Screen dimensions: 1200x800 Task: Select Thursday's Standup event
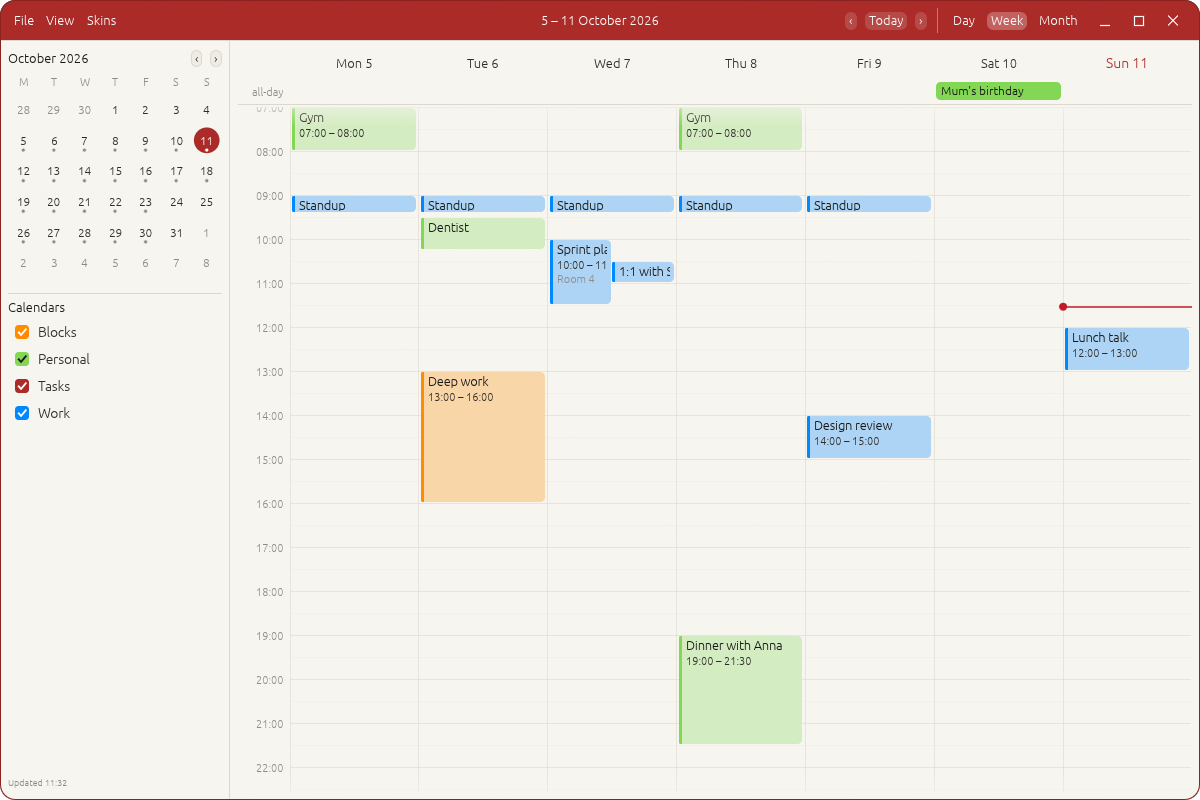point(741,204)
